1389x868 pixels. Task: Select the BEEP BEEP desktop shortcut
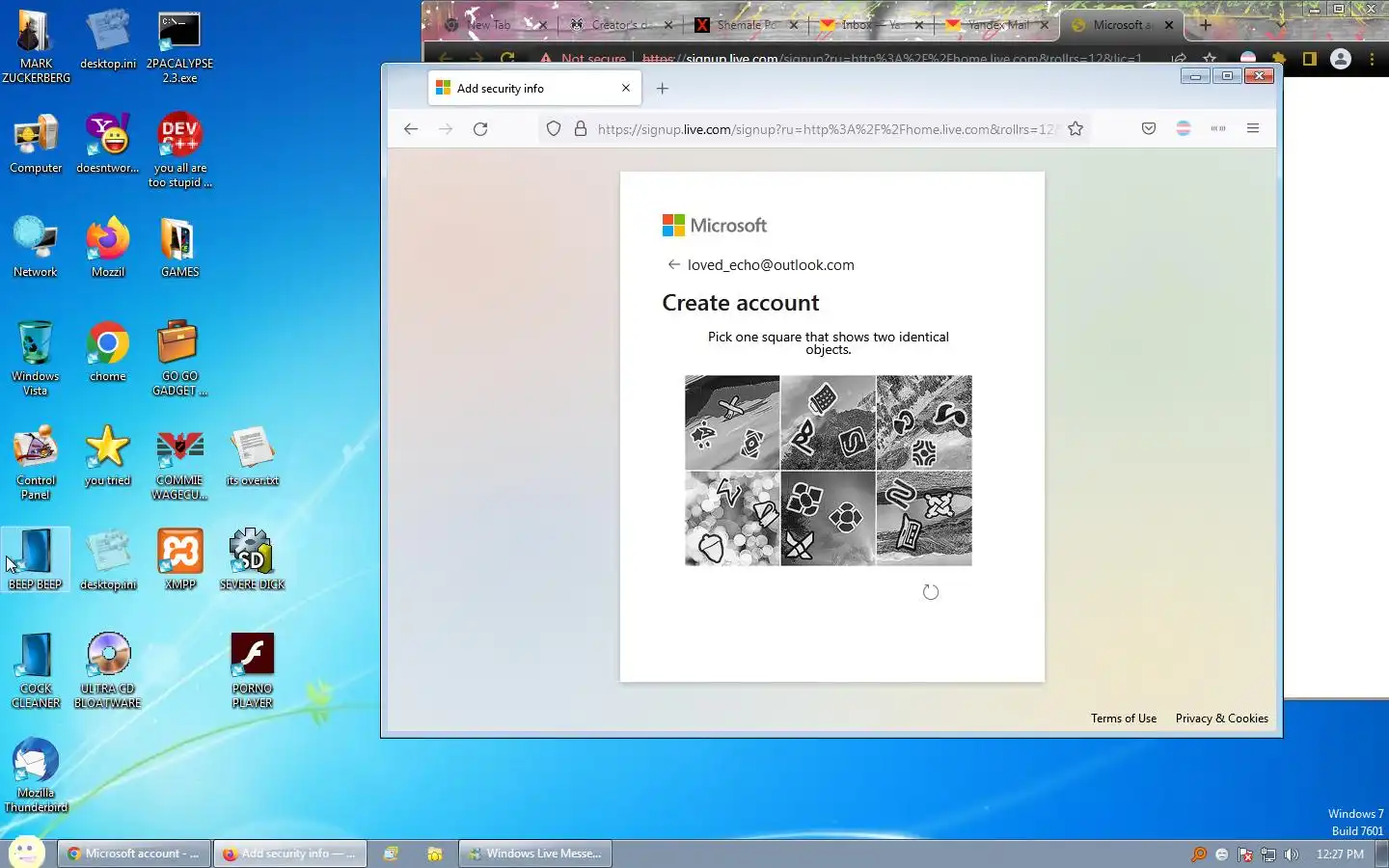[36, 559]
